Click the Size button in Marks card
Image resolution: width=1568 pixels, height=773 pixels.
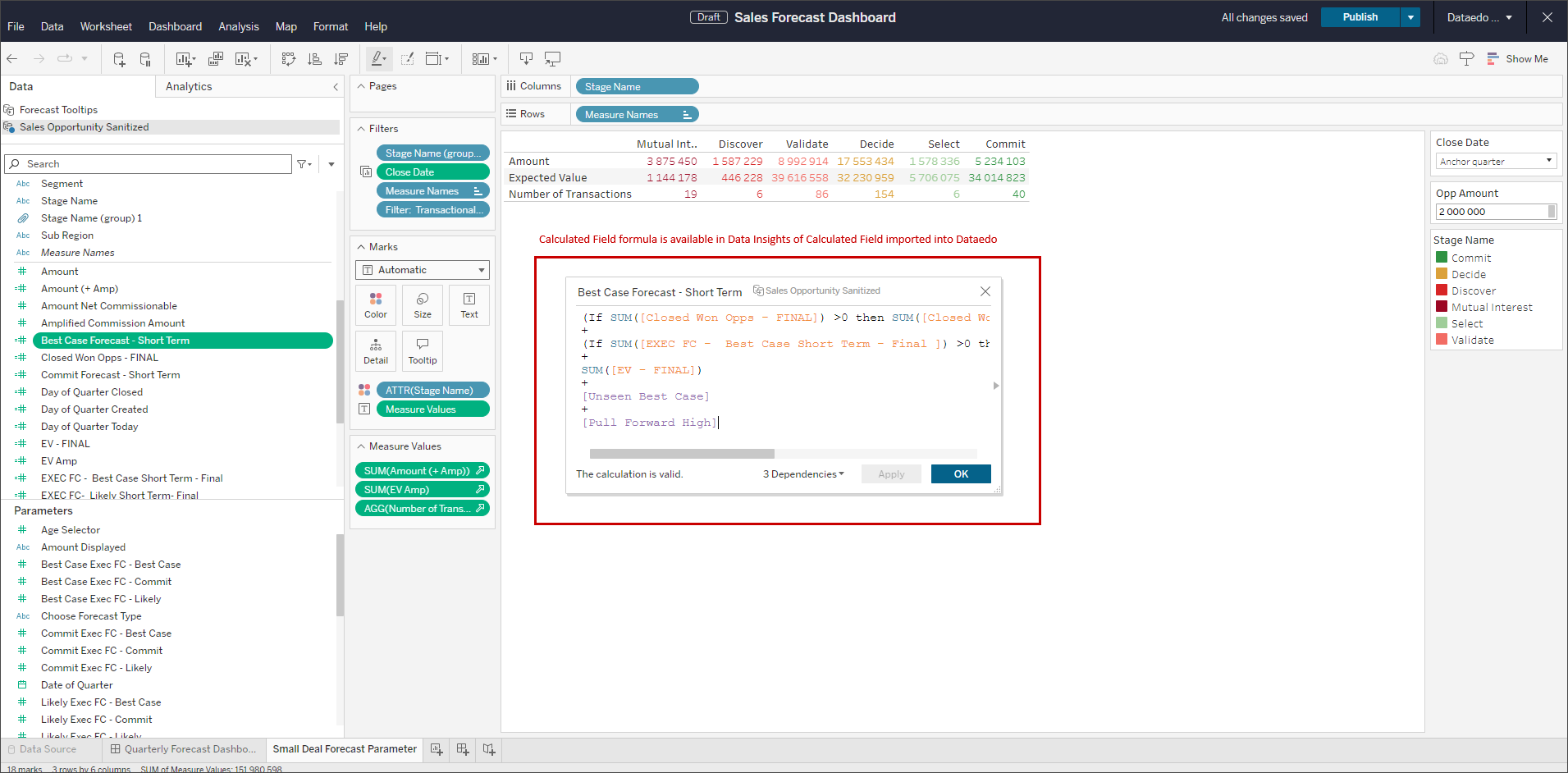click(423, 305)
